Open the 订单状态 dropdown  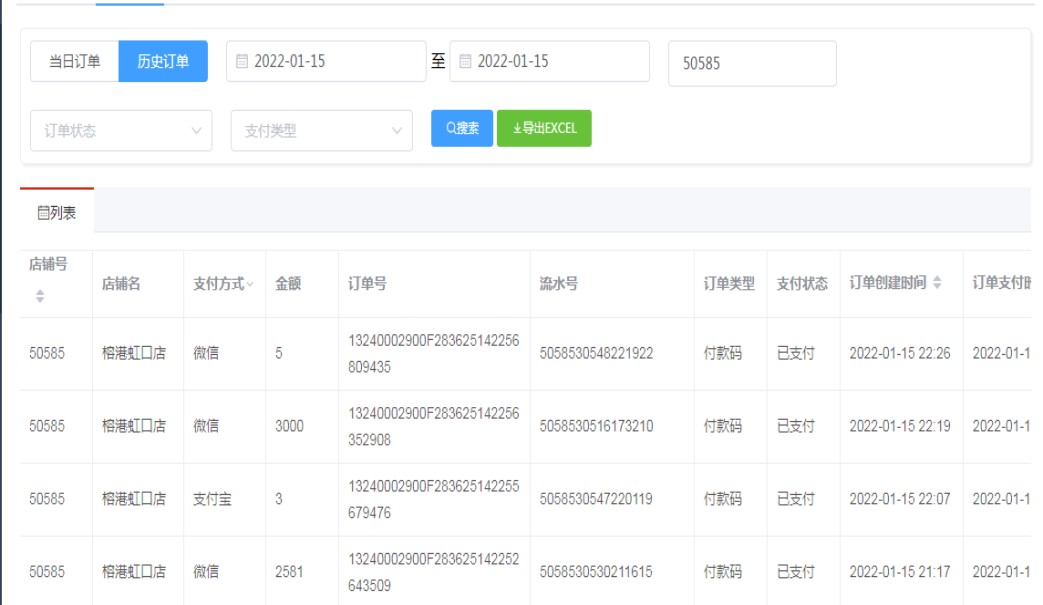click(x=120, y=131)
